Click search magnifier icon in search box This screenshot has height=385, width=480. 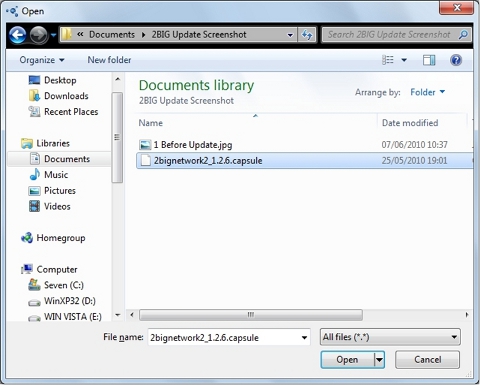[463, 34]
